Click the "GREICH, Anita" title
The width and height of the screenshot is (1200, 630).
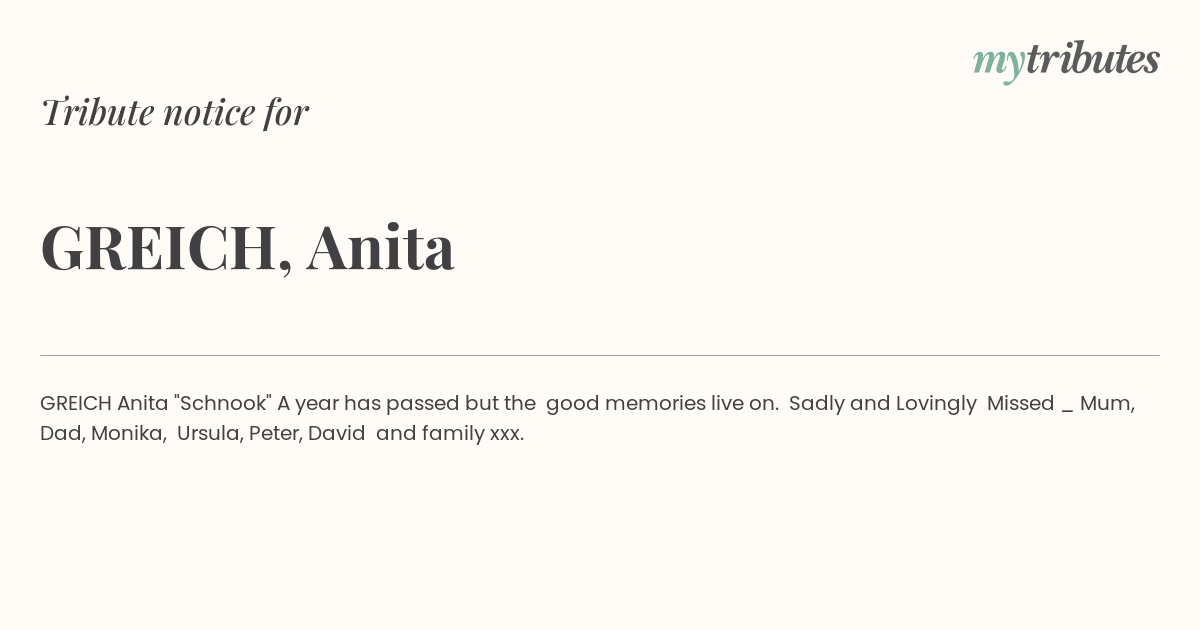[247, 247]
